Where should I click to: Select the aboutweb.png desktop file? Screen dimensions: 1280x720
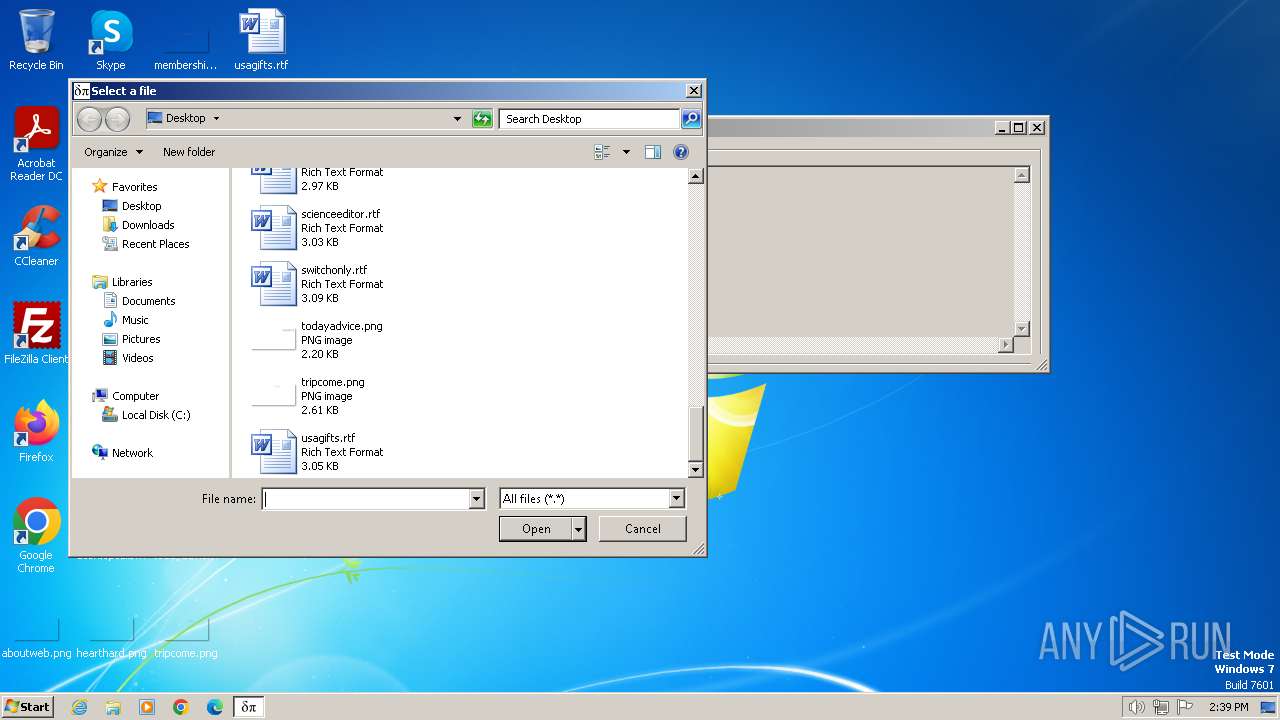point(37,637)
